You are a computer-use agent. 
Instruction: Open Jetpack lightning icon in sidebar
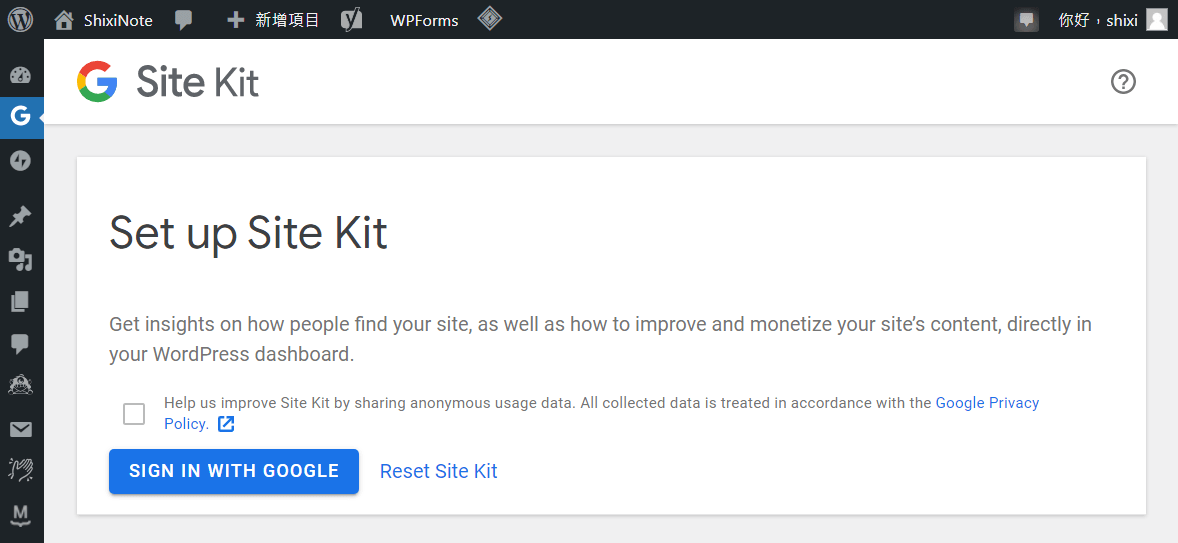pos(20,160)
